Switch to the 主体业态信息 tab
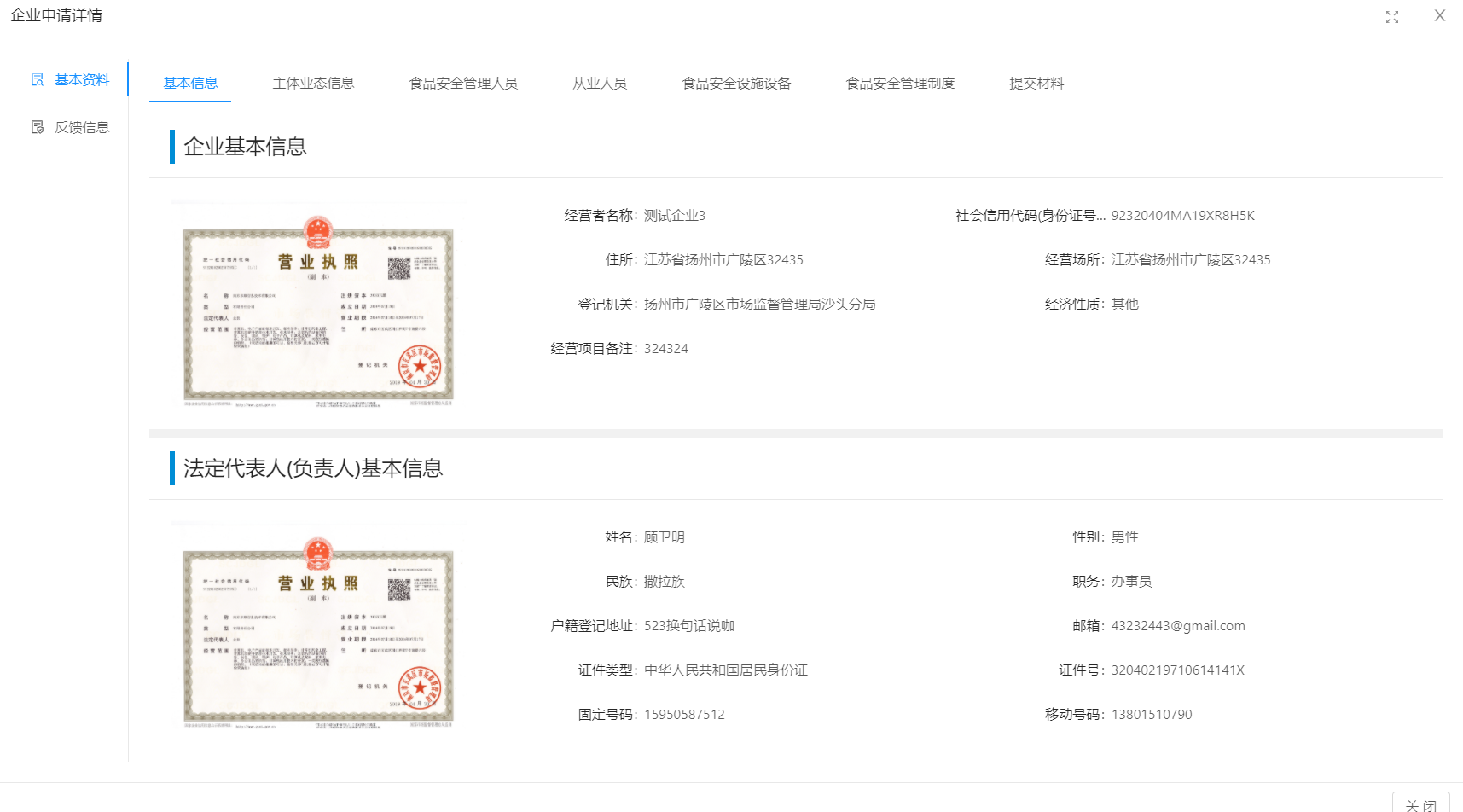The height and width of the screenshot is (812, 1463). click(313, 83)
